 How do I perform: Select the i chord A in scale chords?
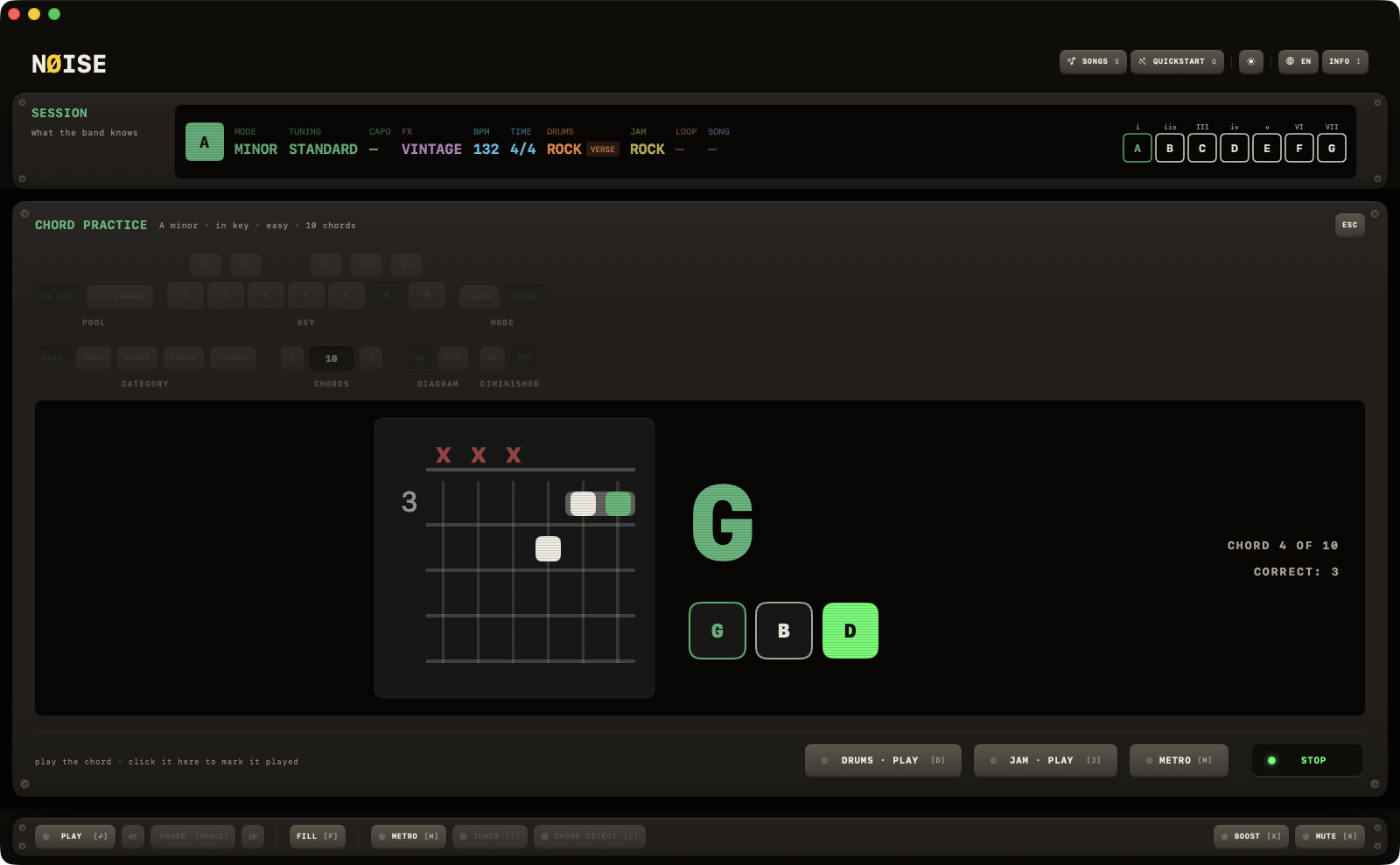(x=1137, y=148)
